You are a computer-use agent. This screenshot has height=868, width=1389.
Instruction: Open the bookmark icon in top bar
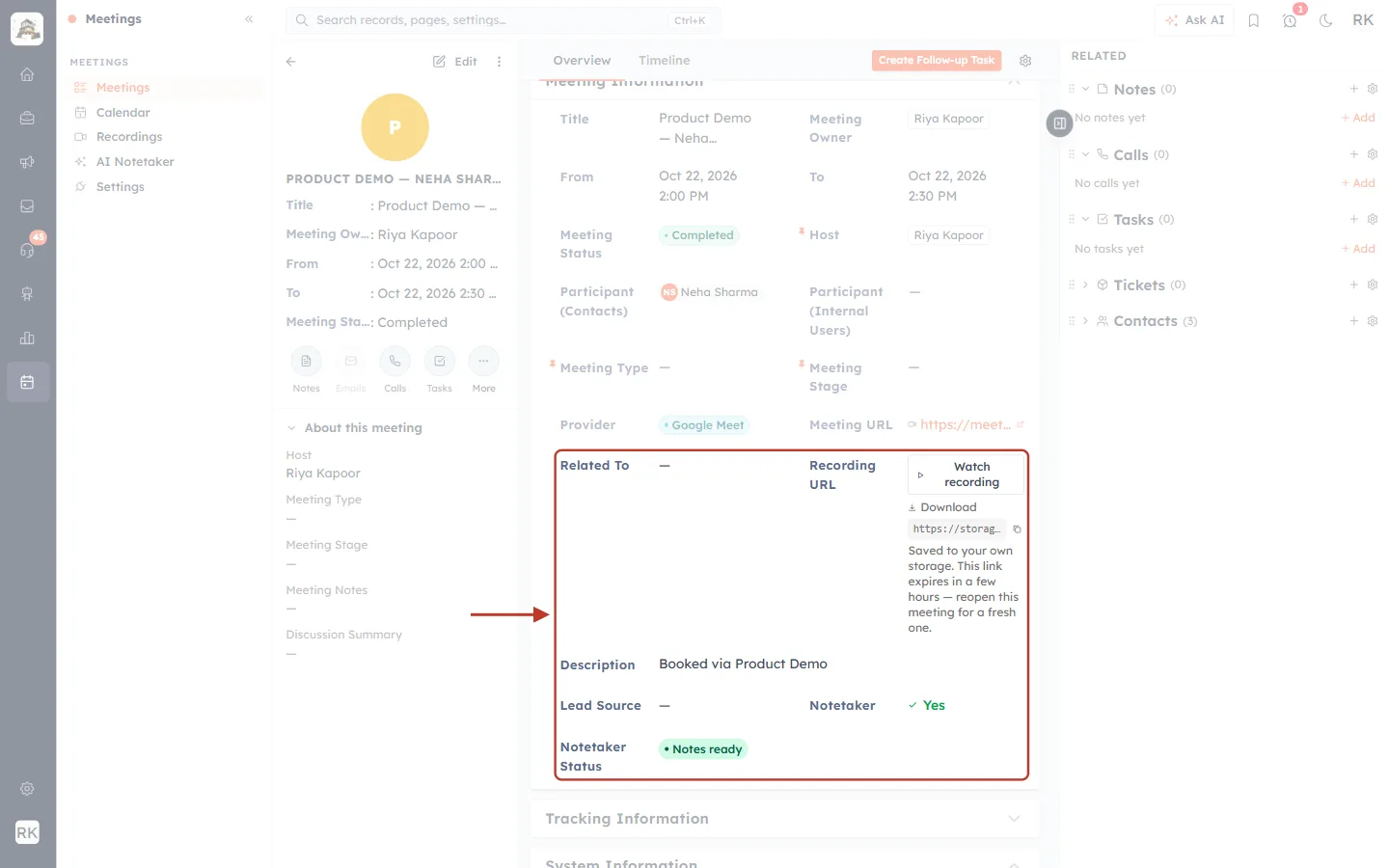1253,20
